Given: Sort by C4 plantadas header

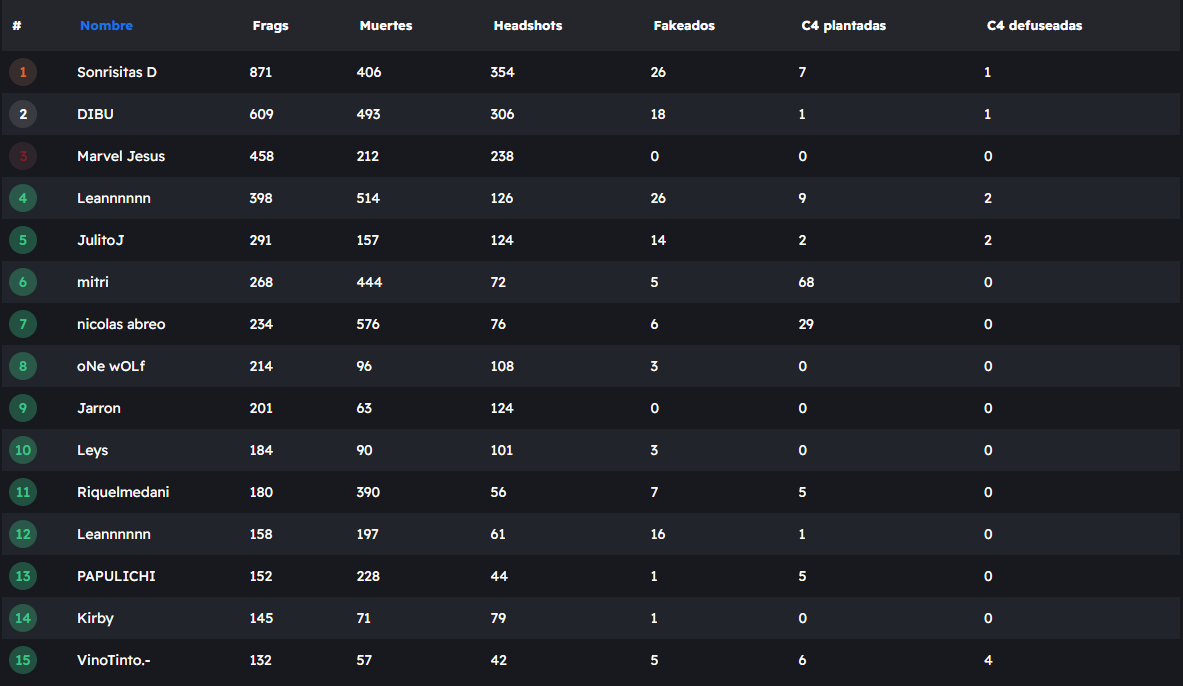Looking at the screenshot, I should tap(844, 26).
